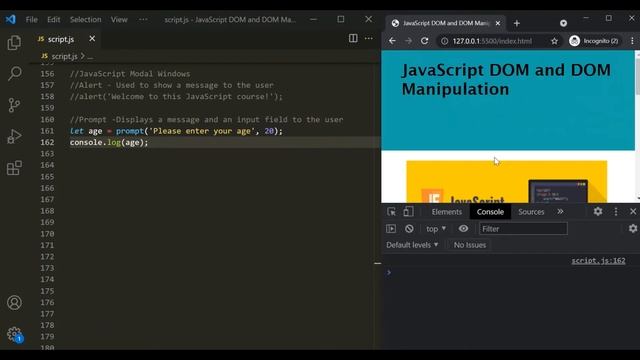The width and height of the screenshot is (640, 360).
Task: Open the Edit menu
Action: [53, 19]
